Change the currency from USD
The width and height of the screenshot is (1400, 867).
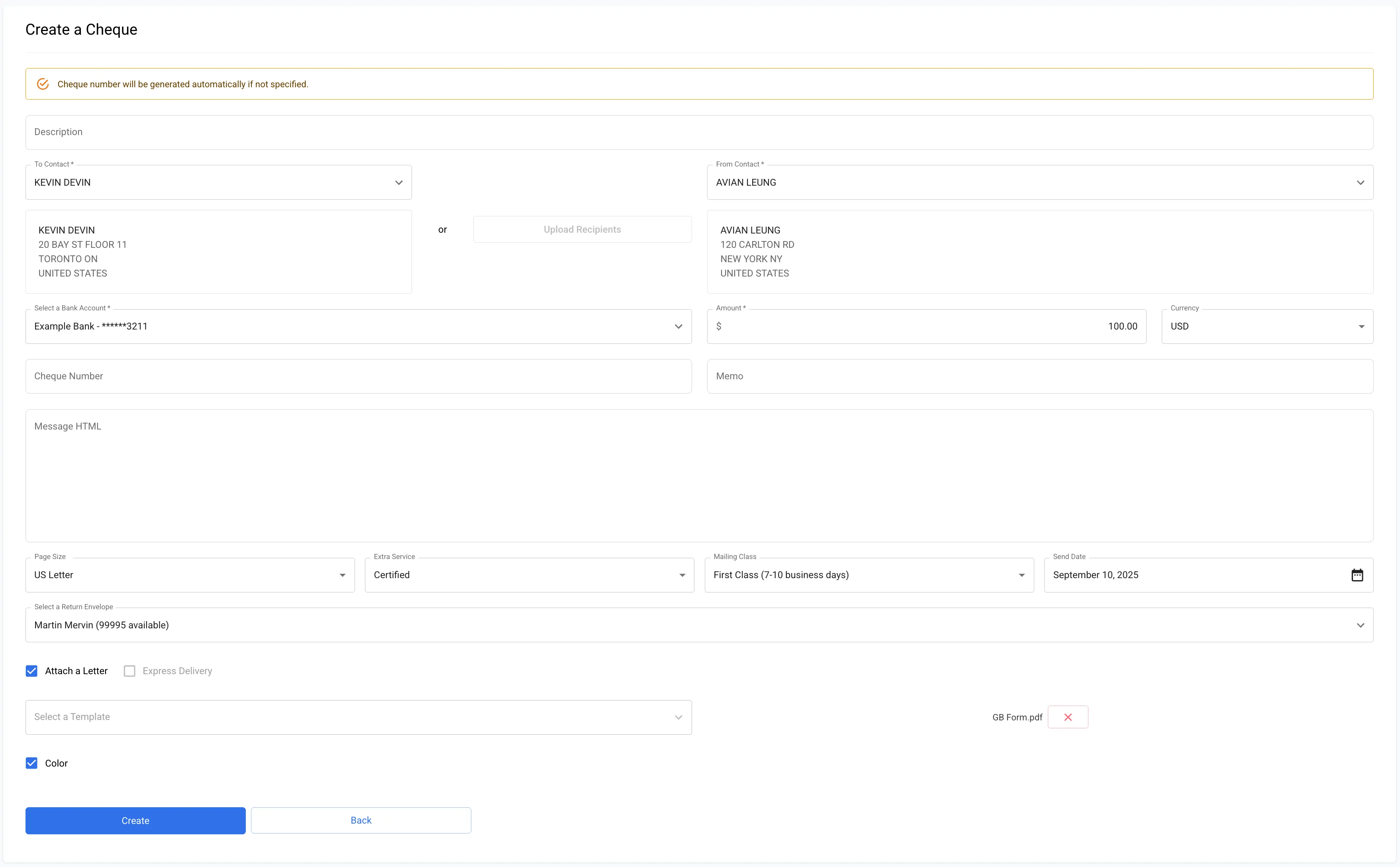(1363, 326)
